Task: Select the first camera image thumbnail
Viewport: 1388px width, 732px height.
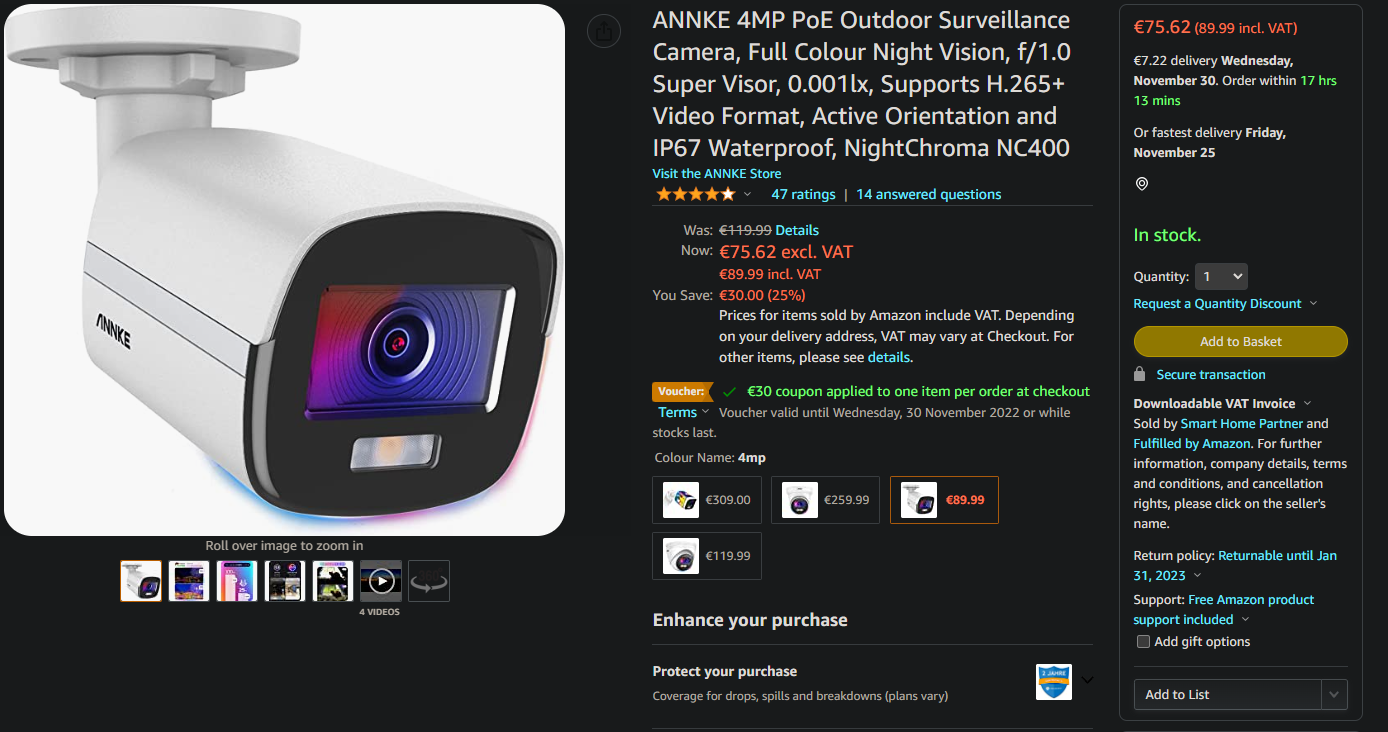Action: coord(141,581)
